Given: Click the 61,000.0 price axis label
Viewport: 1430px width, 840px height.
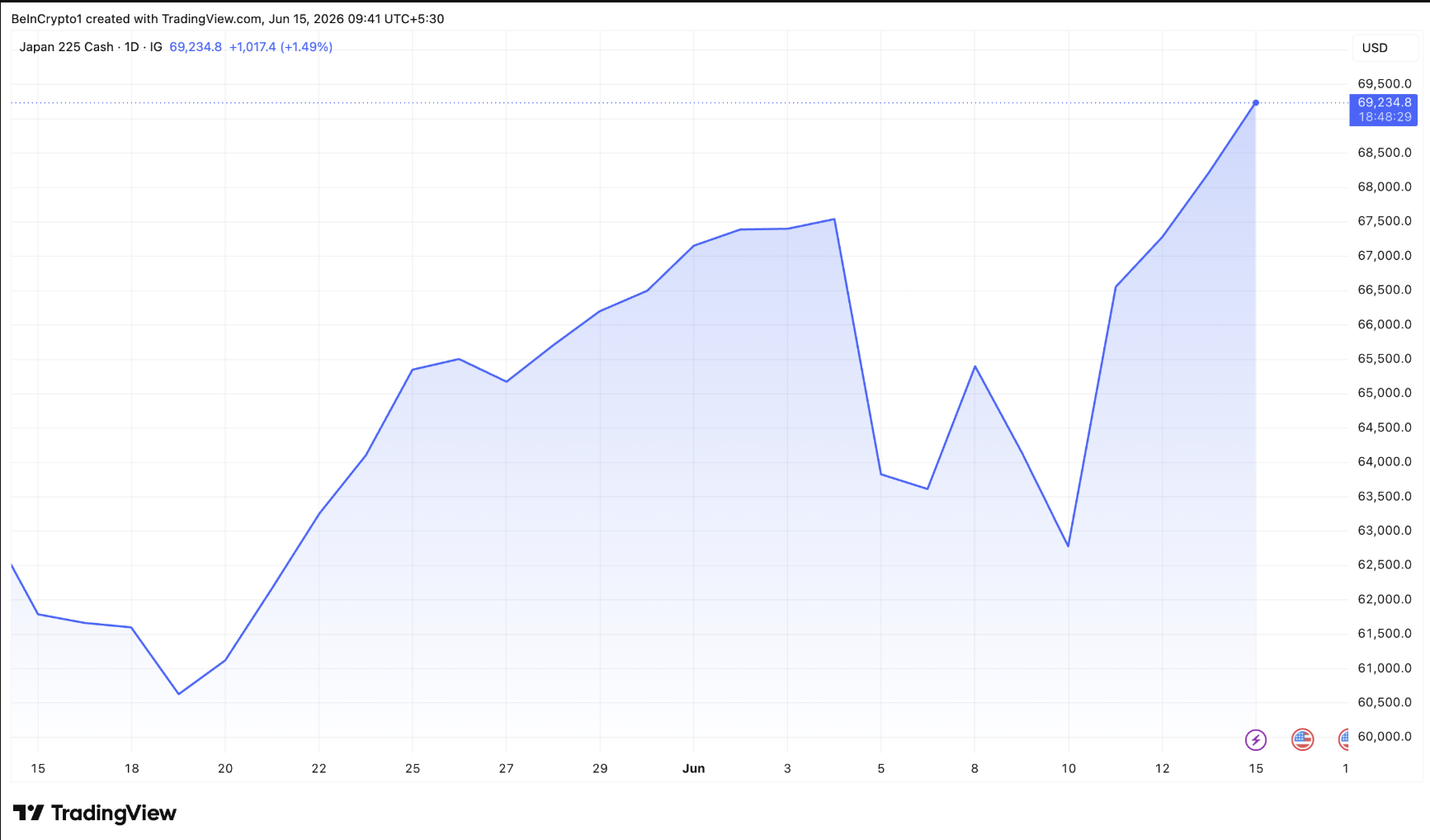Looking at the screenshot, I should pyautogui.click(x=1385, y=668).
